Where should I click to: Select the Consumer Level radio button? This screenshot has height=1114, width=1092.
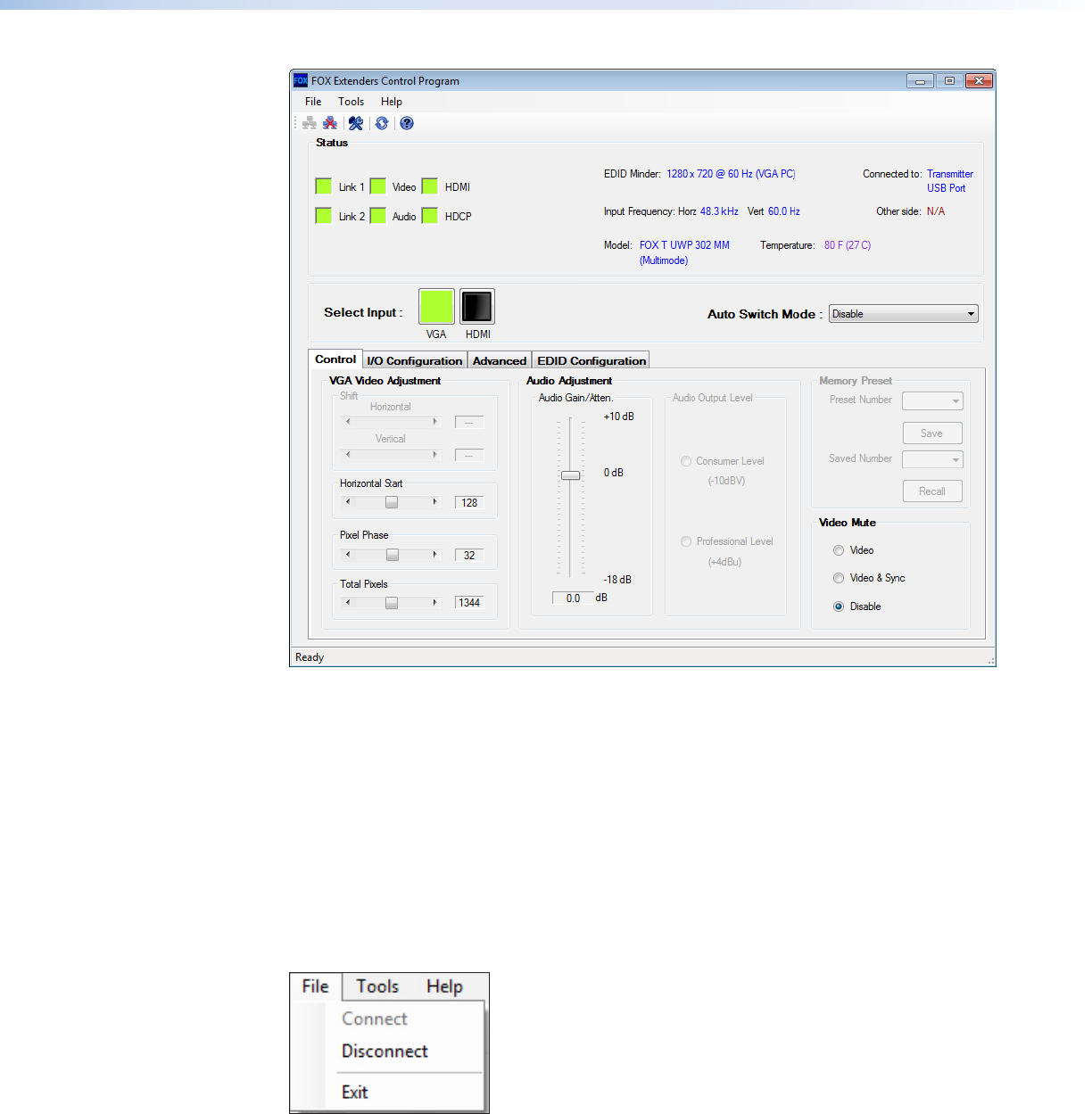click(686, 461)
